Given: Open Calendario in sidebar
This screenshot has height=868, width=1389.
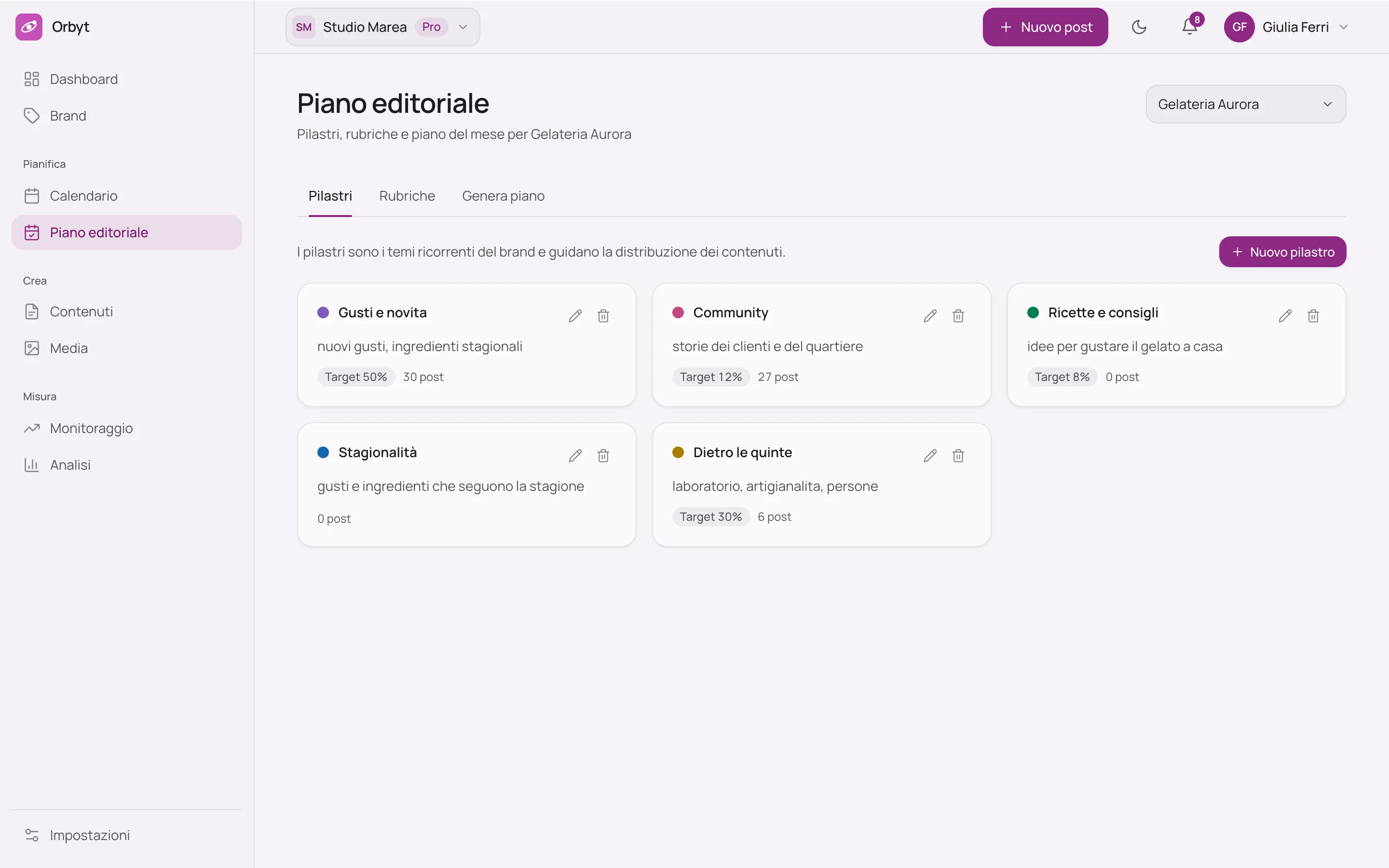Looking at the screenshot, I should [x=126, y=196].
